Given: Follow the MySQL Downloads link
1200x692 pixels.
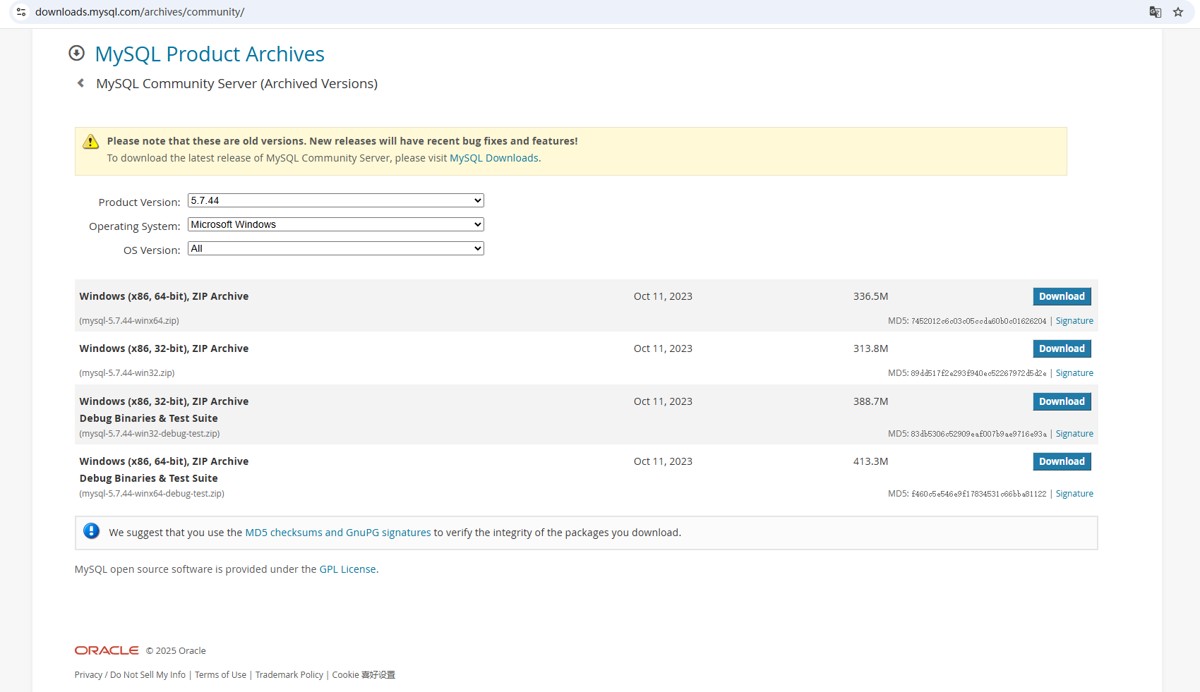Looking at the screenshot, I should tap(494, 158).
